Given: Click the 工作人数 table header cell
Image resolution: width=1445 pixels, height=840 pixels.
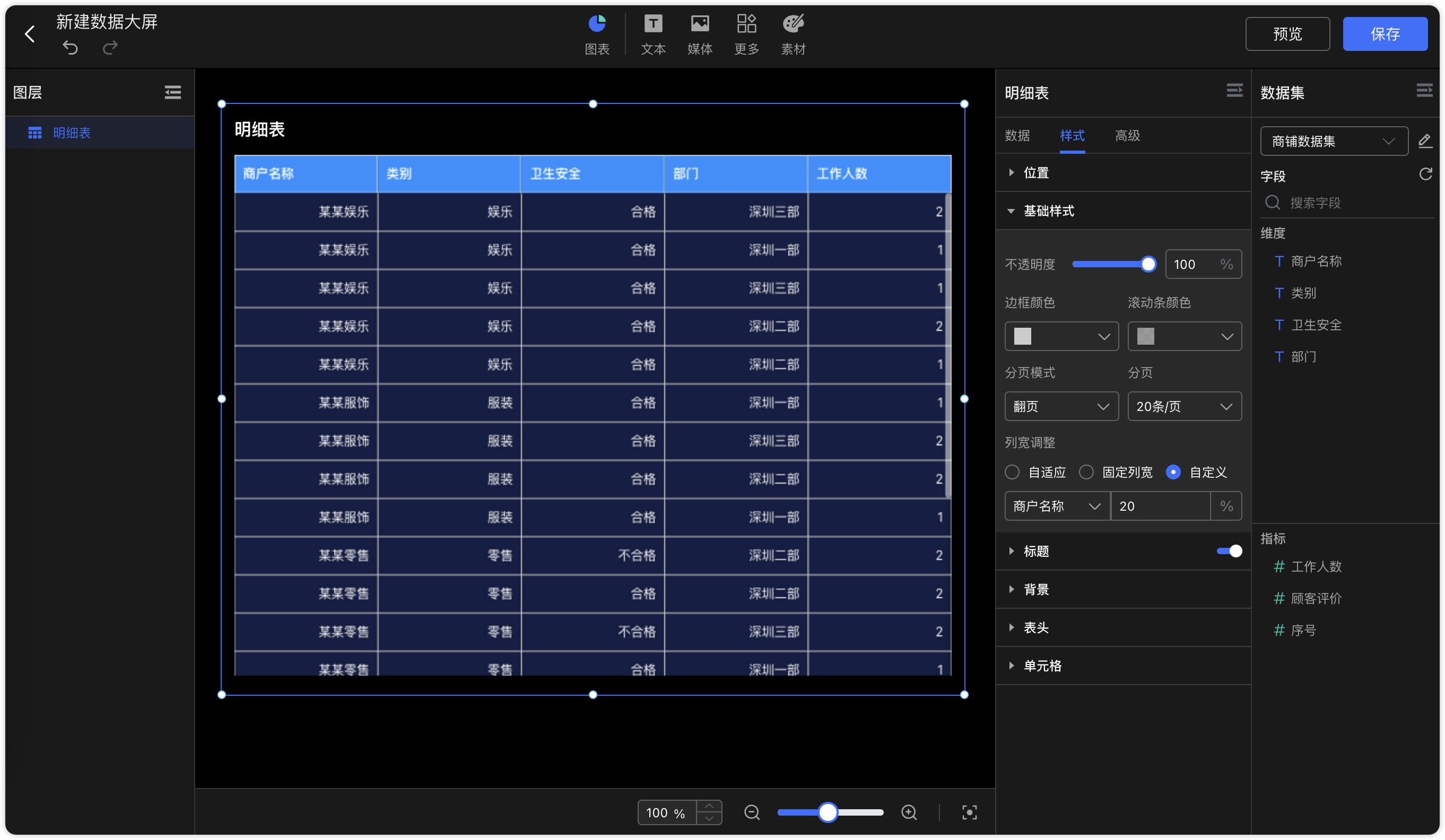Looking at the screenshot, I should [x=879, y=174].
